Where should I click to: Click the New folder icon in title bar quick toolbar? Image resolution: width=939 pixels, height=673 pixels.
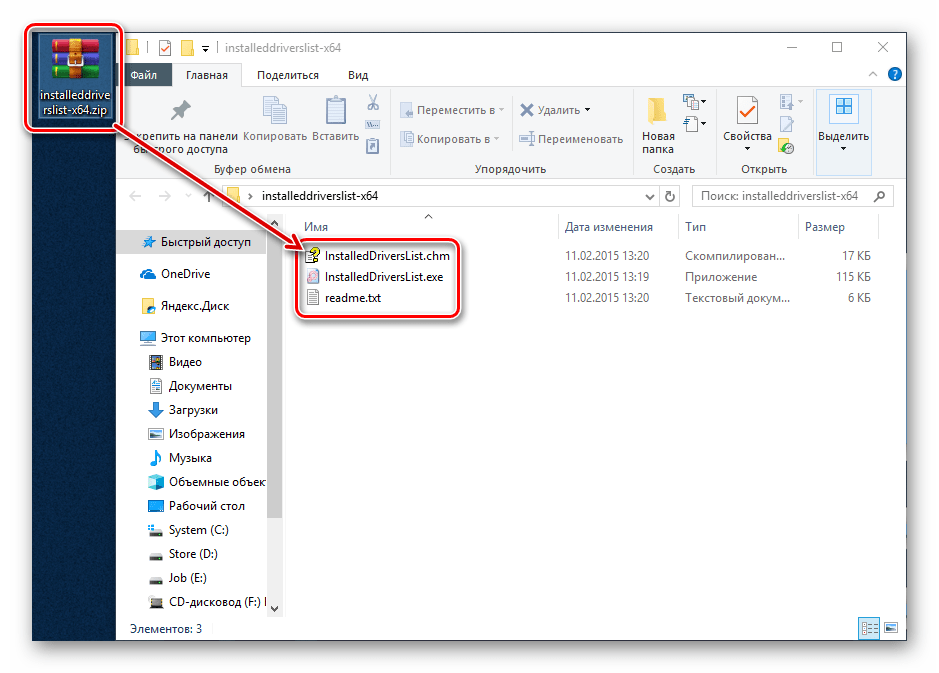[187, 47]
